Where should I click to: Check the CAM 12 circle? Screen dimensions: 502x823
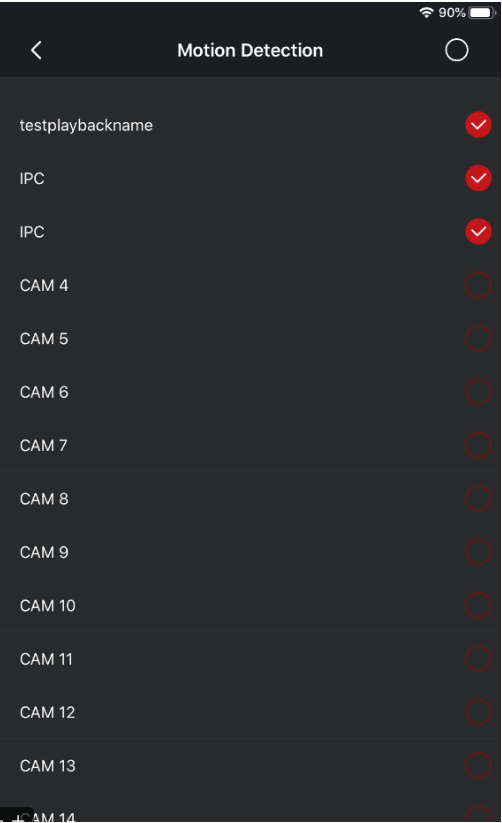tap(478, 712)
